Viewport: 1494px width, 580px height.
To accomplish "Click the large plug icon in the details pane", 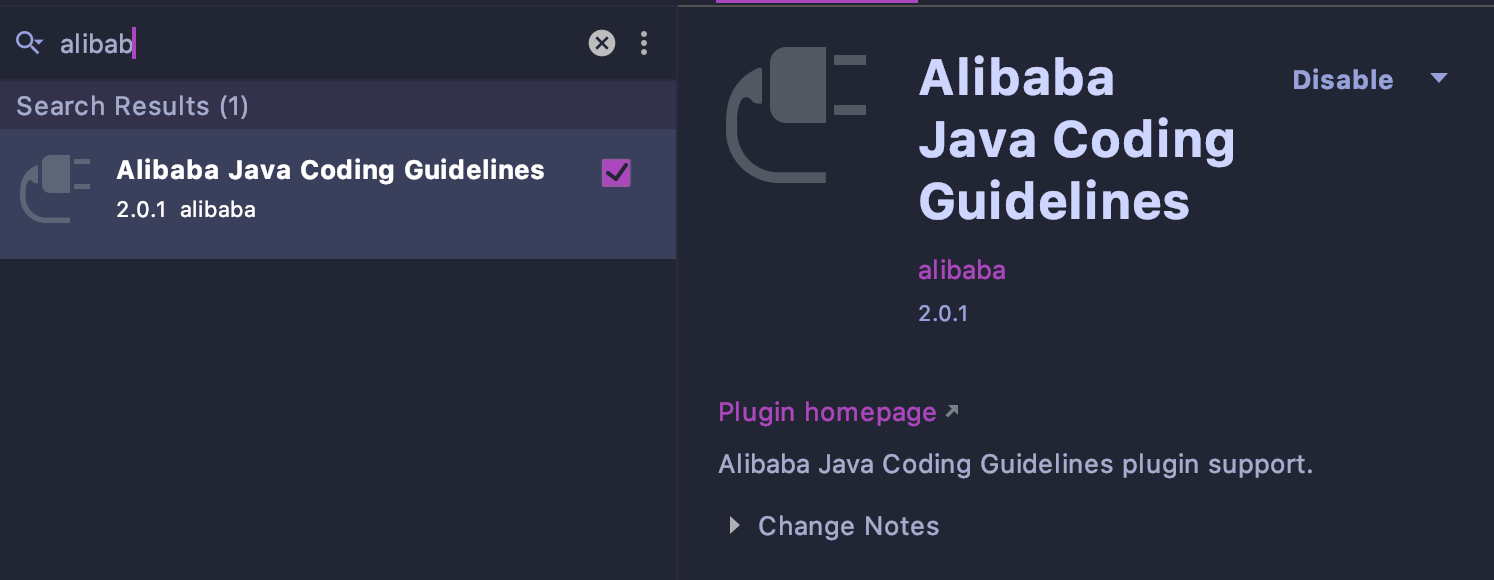I will click(796, 115).
